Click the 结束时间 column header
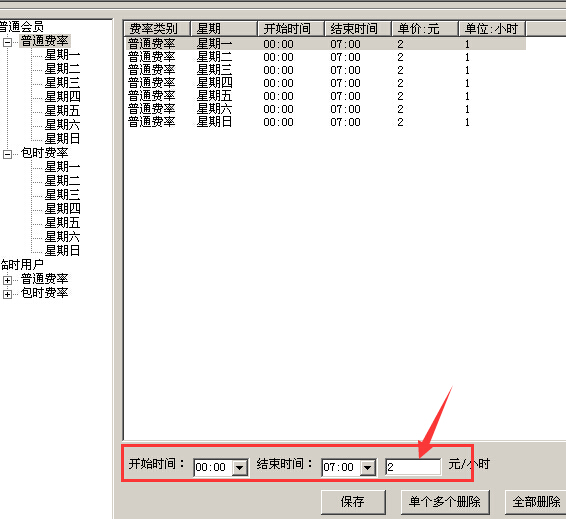 358,29
